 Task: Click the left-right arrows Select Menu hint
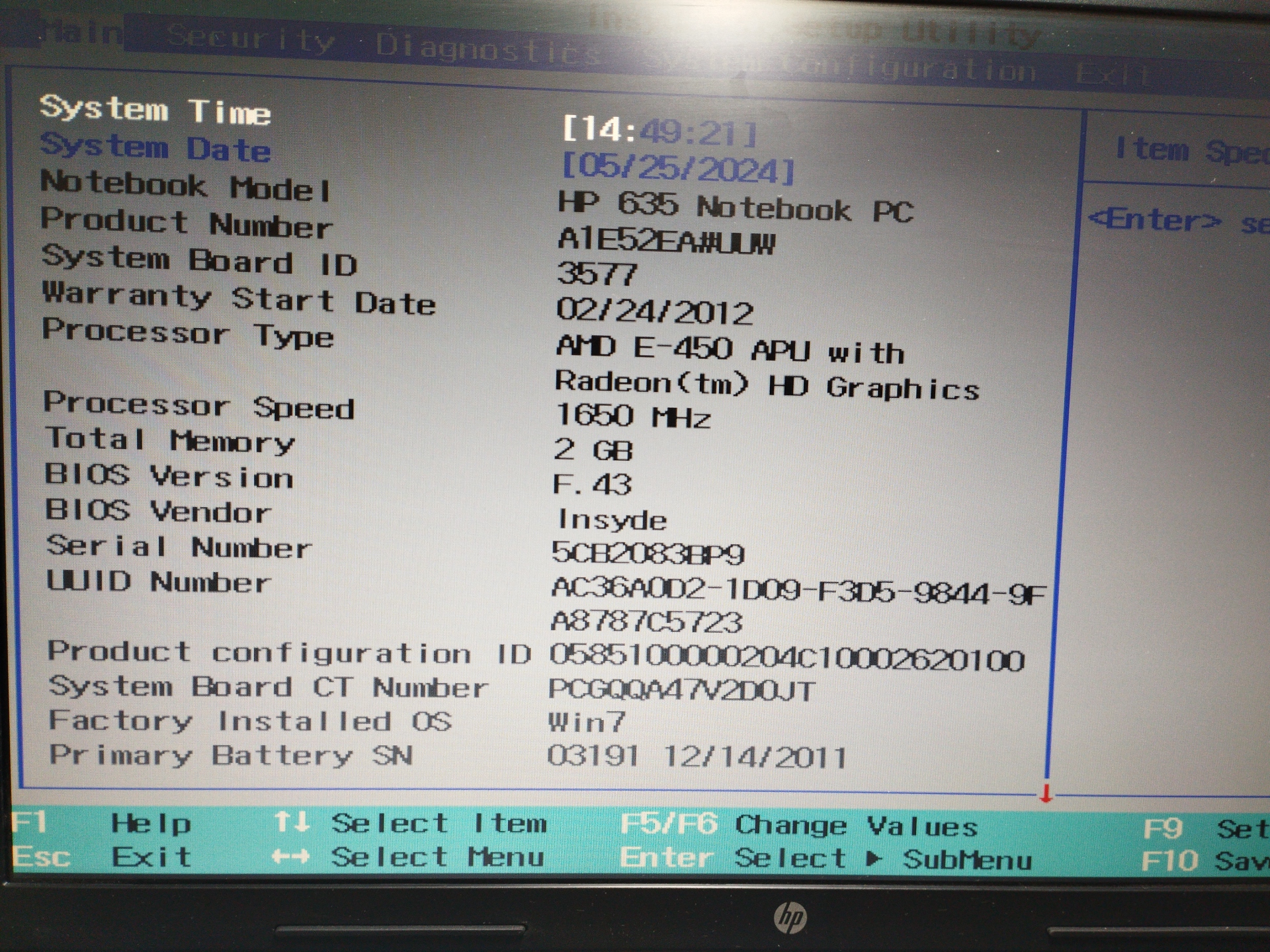407,857
